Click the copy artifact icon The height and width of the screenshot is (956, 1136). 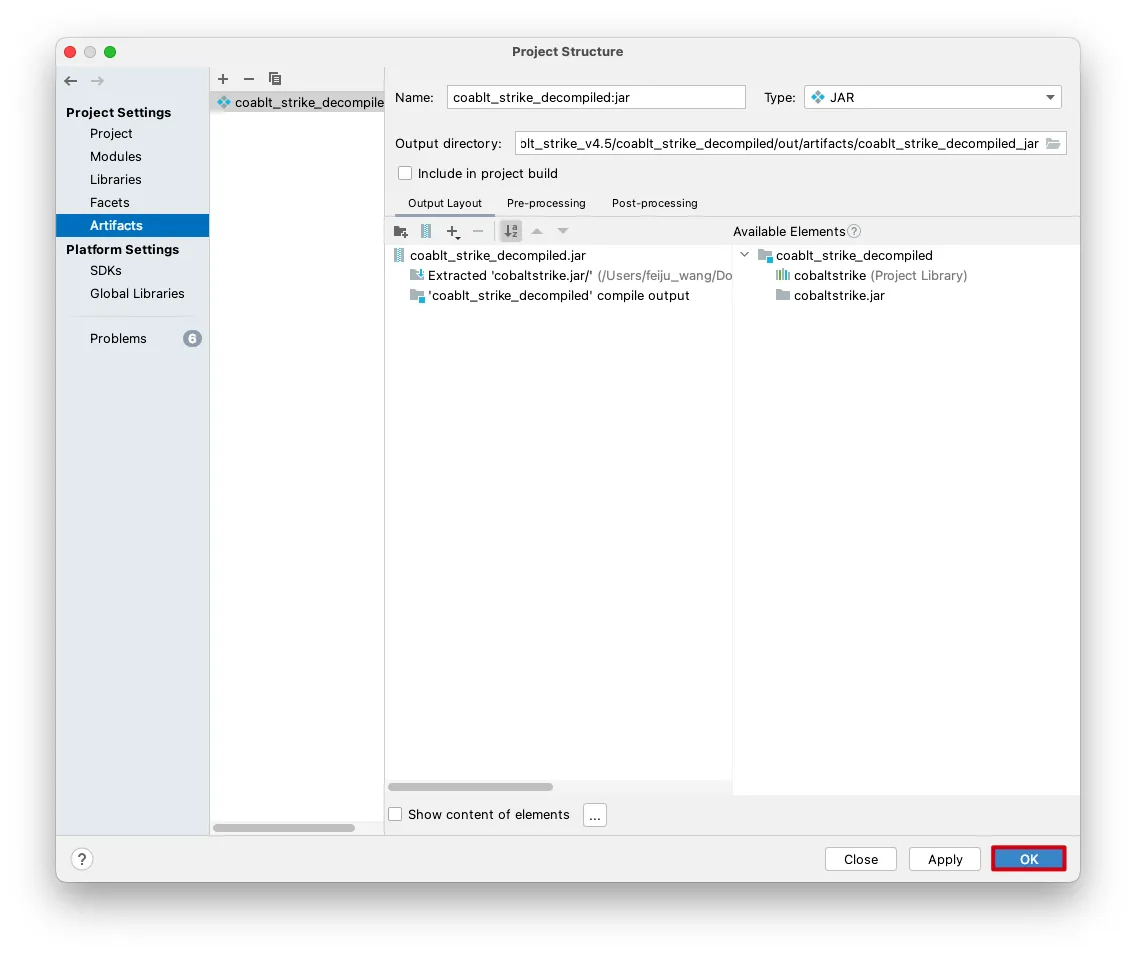pos(275,79)
